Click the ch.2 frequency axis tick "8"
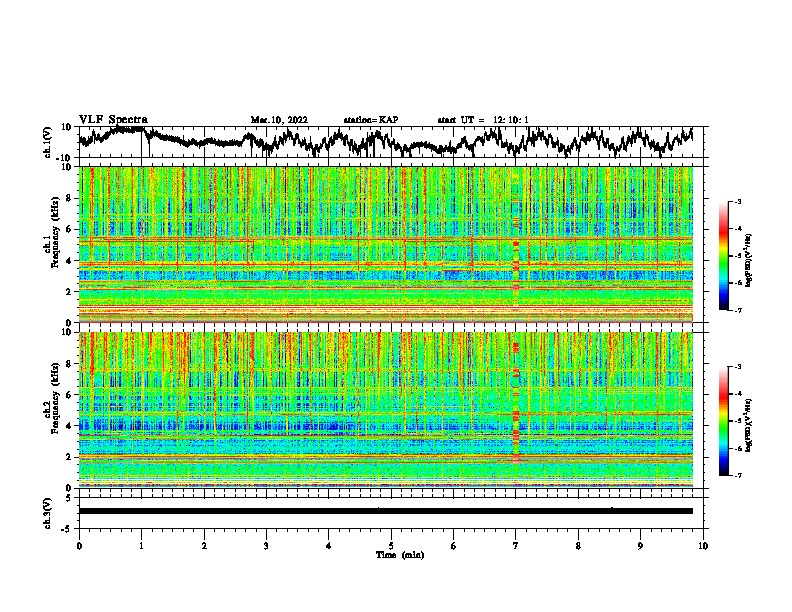Viewport: 792px width, 612px height. click(70, 364)
